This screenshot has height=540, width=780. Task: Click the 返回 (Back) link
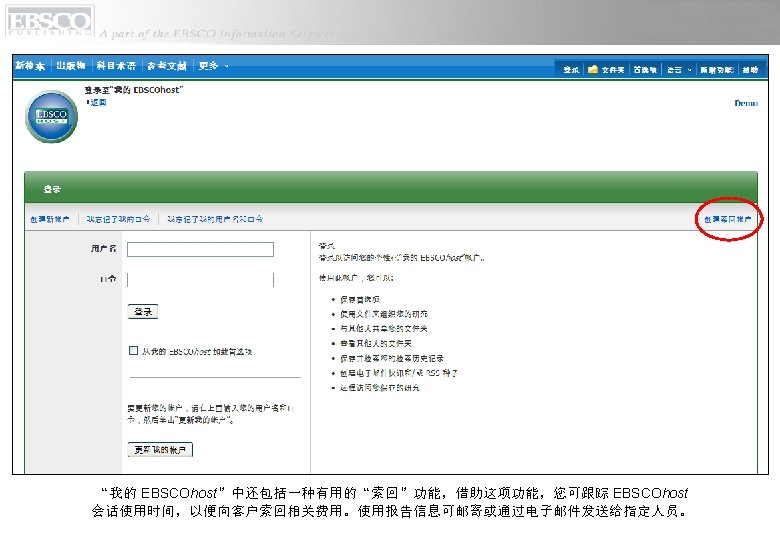point(98,102)
